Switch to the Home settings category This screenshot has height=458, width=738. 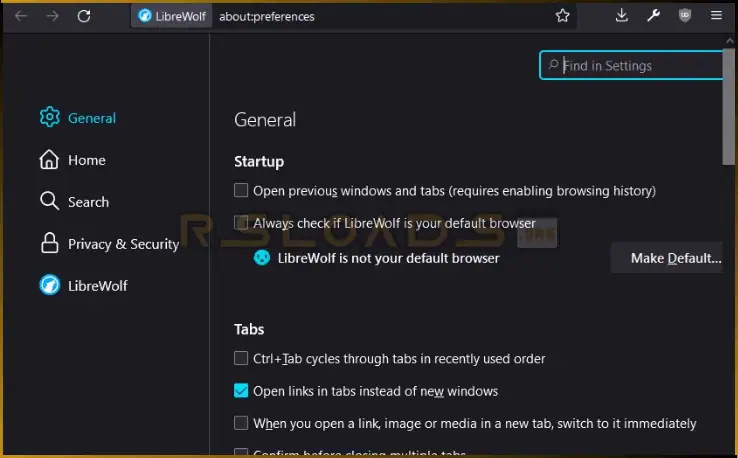(87, 160)
